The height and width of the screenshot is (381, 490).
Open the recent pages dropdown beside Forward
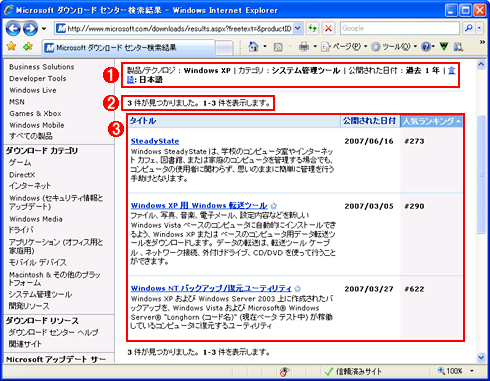[44, 29]
